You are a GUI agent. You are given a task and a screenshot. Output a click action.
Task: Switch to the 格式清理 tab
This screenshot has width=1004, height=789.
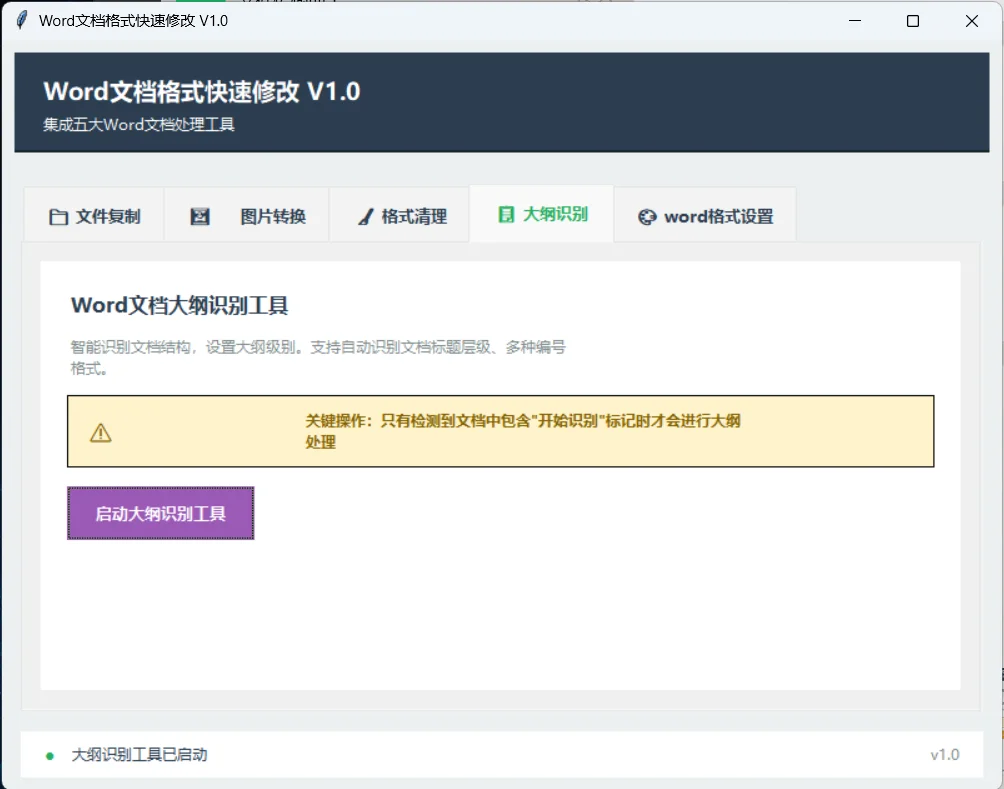click(x=398, y=214)
